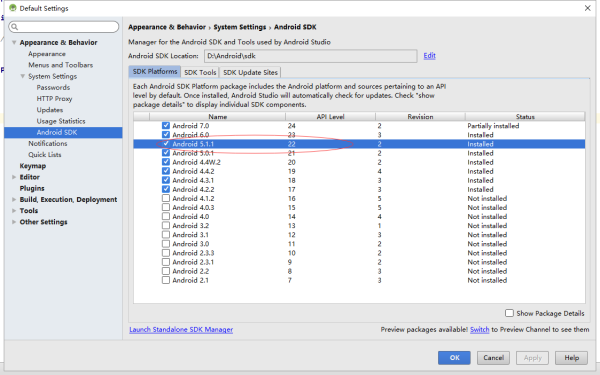The height and width of the screenshot is (375, 600).
Task: Focus the settings search field
Action: (x=64, y=27)
